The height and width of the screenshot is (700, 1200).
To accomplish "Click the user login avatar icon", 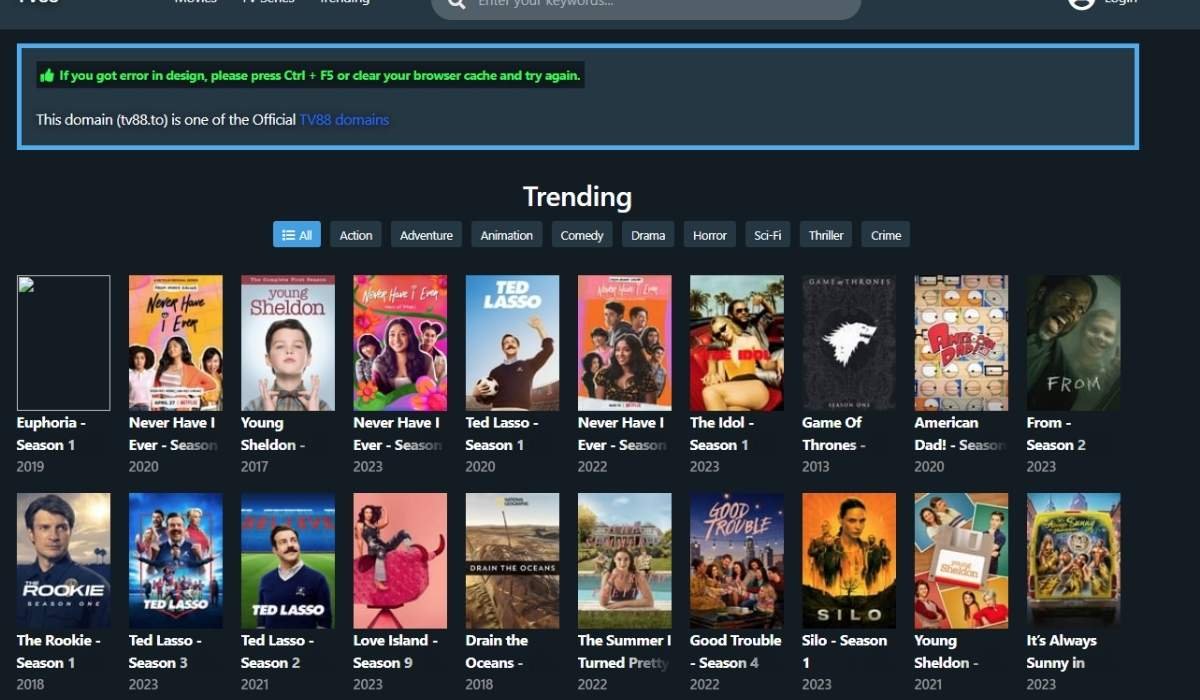I will [1081, 2].
